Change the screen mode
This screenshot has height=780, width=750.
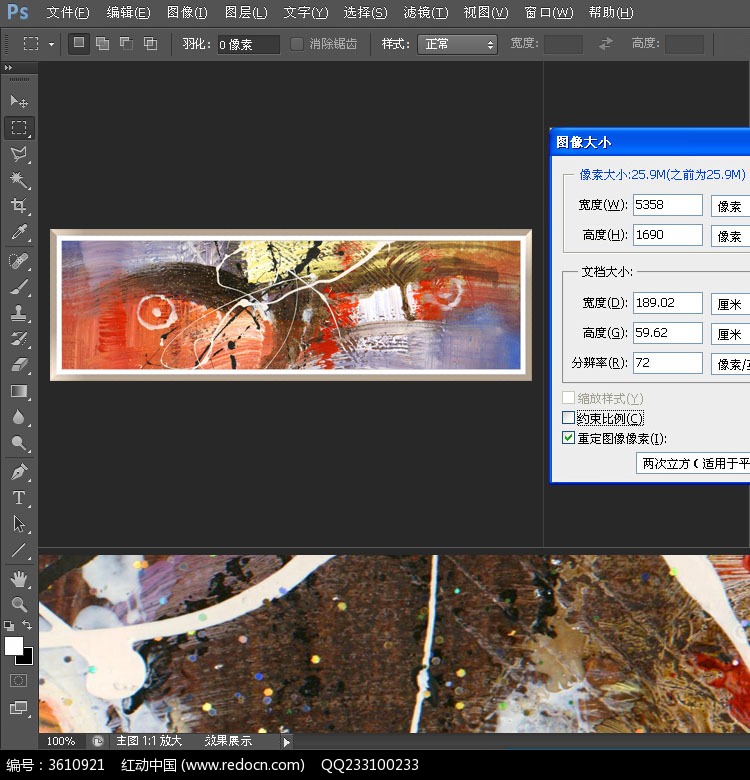pyautogui.click(x=18, y=707)
